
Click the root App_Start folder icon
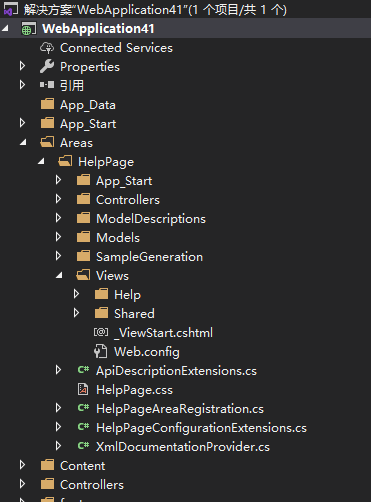pos(47,123)
